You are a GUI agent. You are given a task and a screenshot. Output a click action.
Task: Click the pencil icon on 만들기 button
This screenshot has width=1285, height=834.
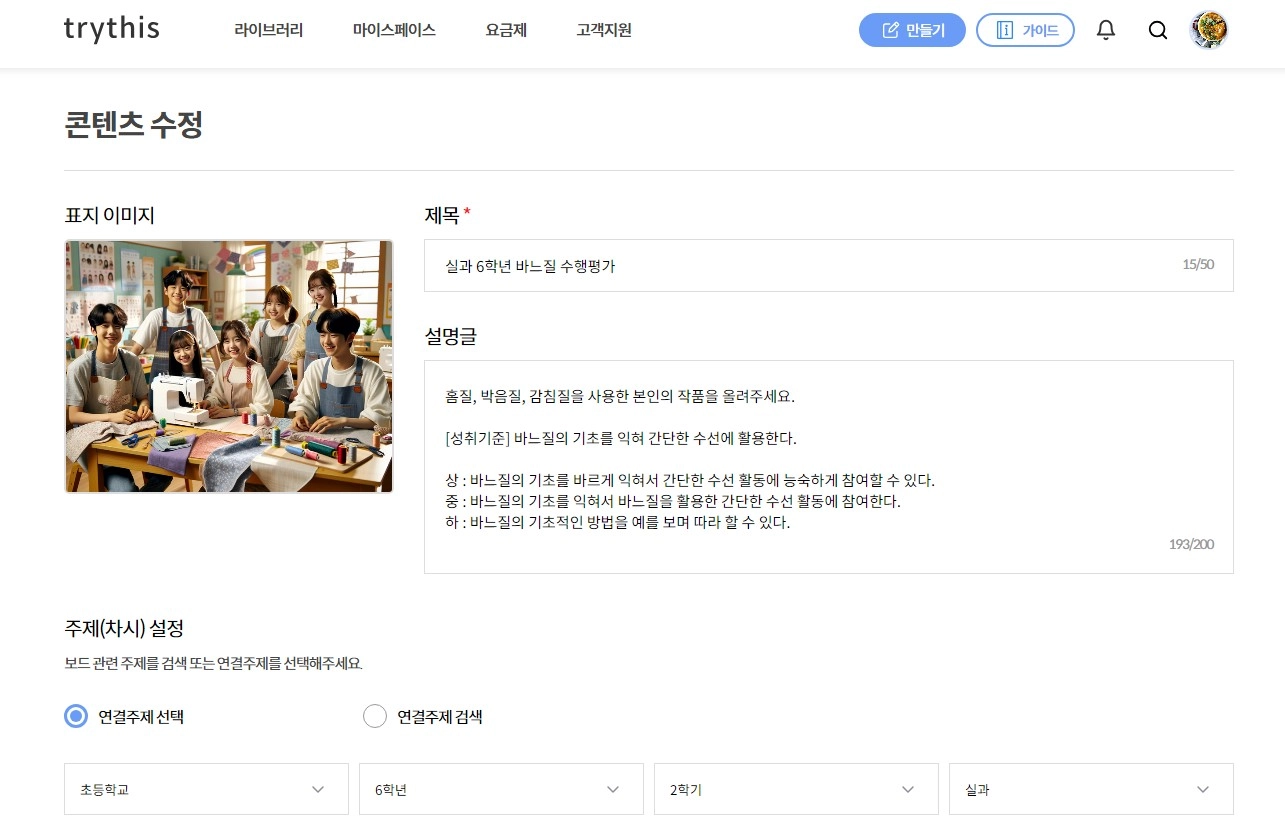point(890,30)
